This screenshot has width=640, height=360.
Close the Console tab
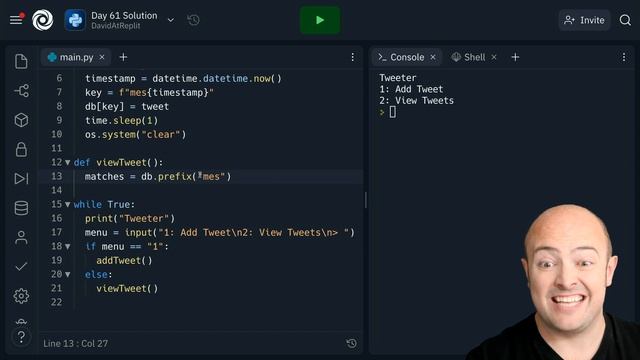[x=433, y=57]
